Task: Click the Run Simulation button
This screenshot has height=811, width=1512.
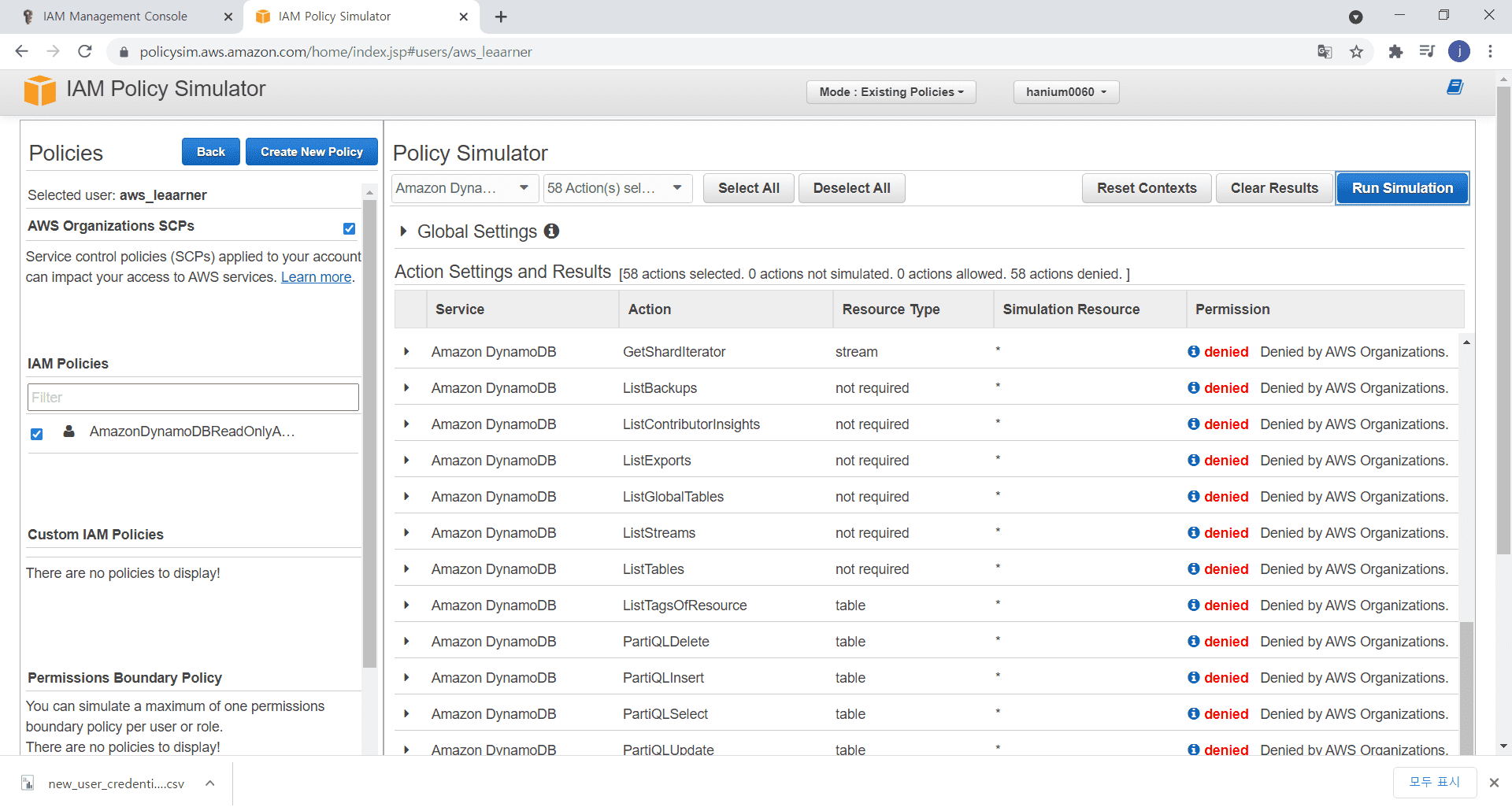Action: pos(1403,188)
